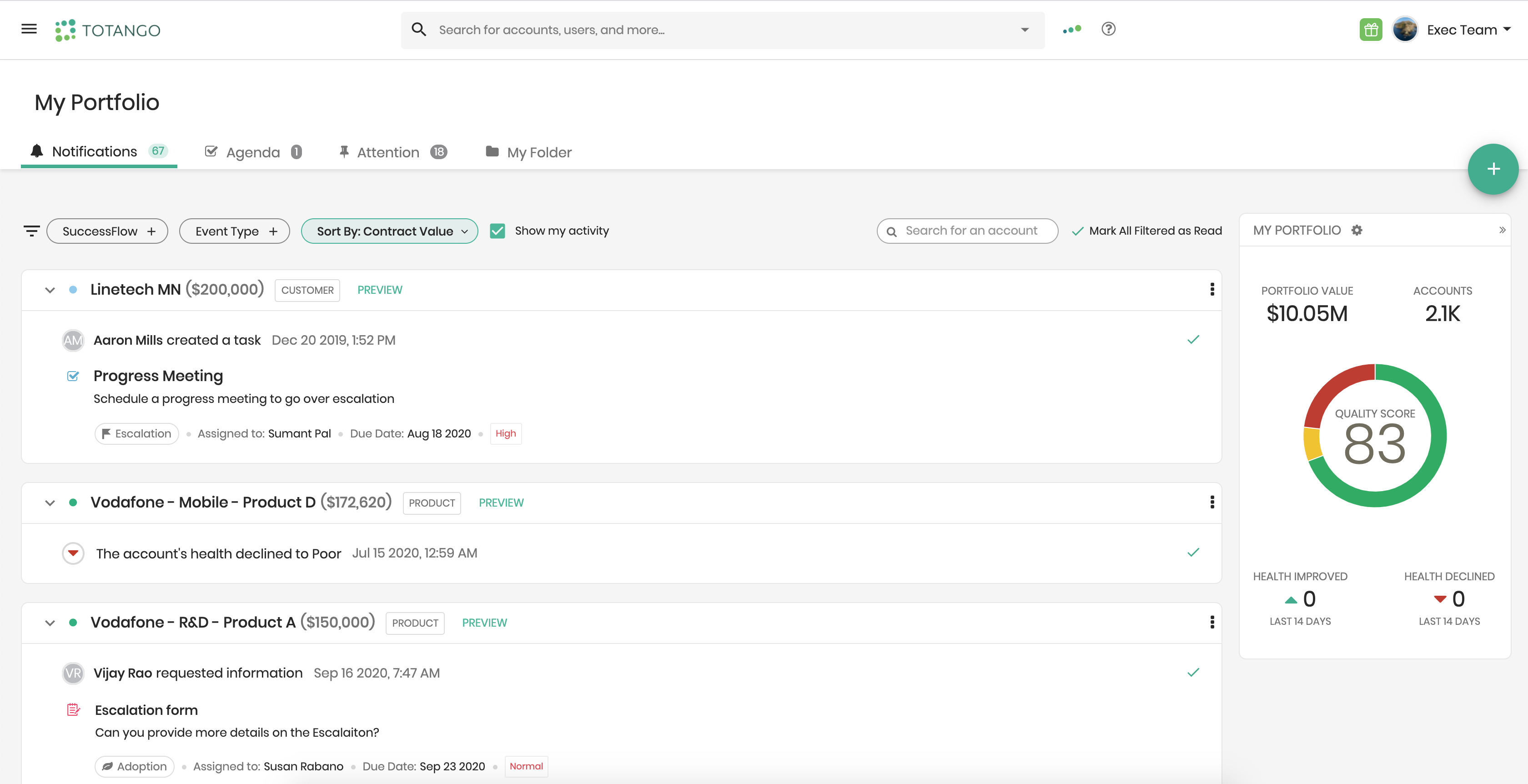Open the Linetech MN account name
Screen dimensions: 1528x784
[x=135, y=289]
